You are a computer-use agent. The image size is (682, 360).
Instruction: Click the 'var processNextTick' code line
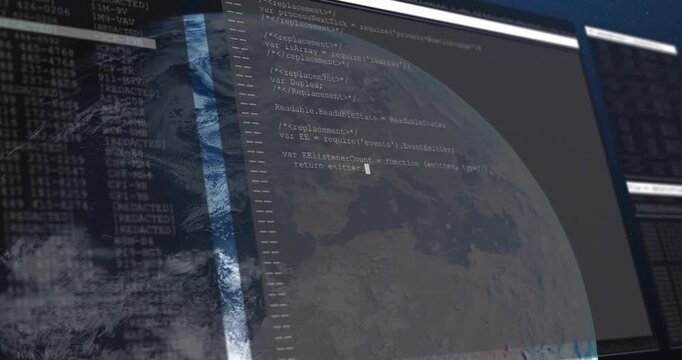pos(371,30)
